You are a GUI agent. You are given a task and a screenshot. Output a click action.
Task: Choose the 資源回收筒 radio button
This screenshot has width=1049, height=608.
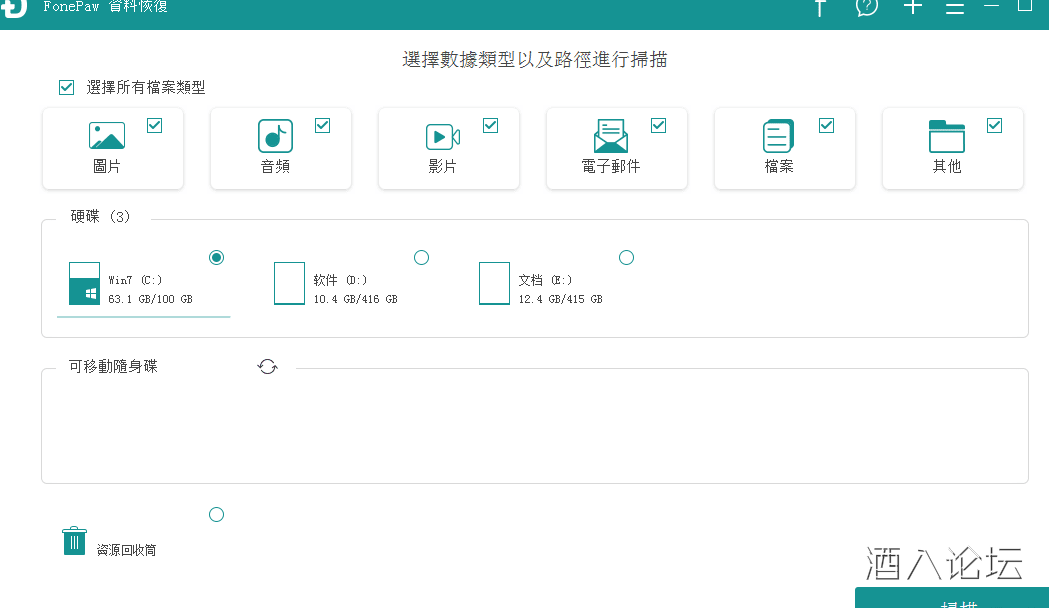[216, 515]
